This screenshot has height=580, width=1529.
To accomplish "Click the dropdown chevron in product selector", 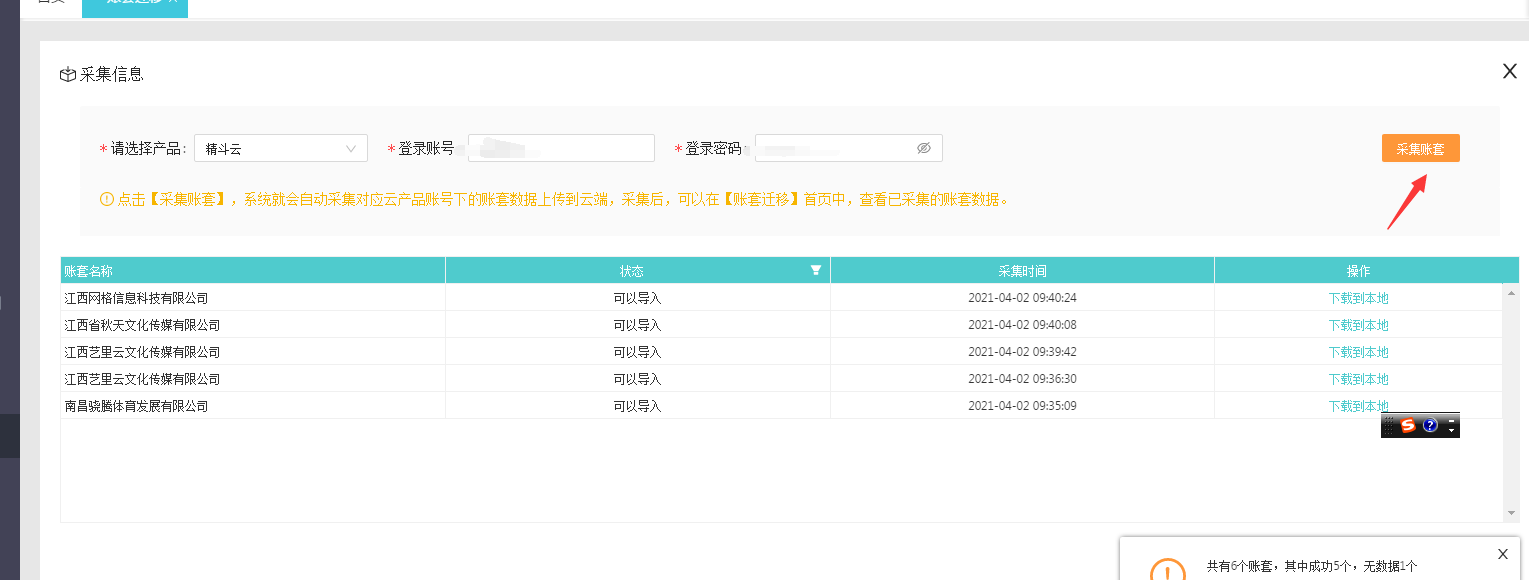I will [x=351, y=148].
